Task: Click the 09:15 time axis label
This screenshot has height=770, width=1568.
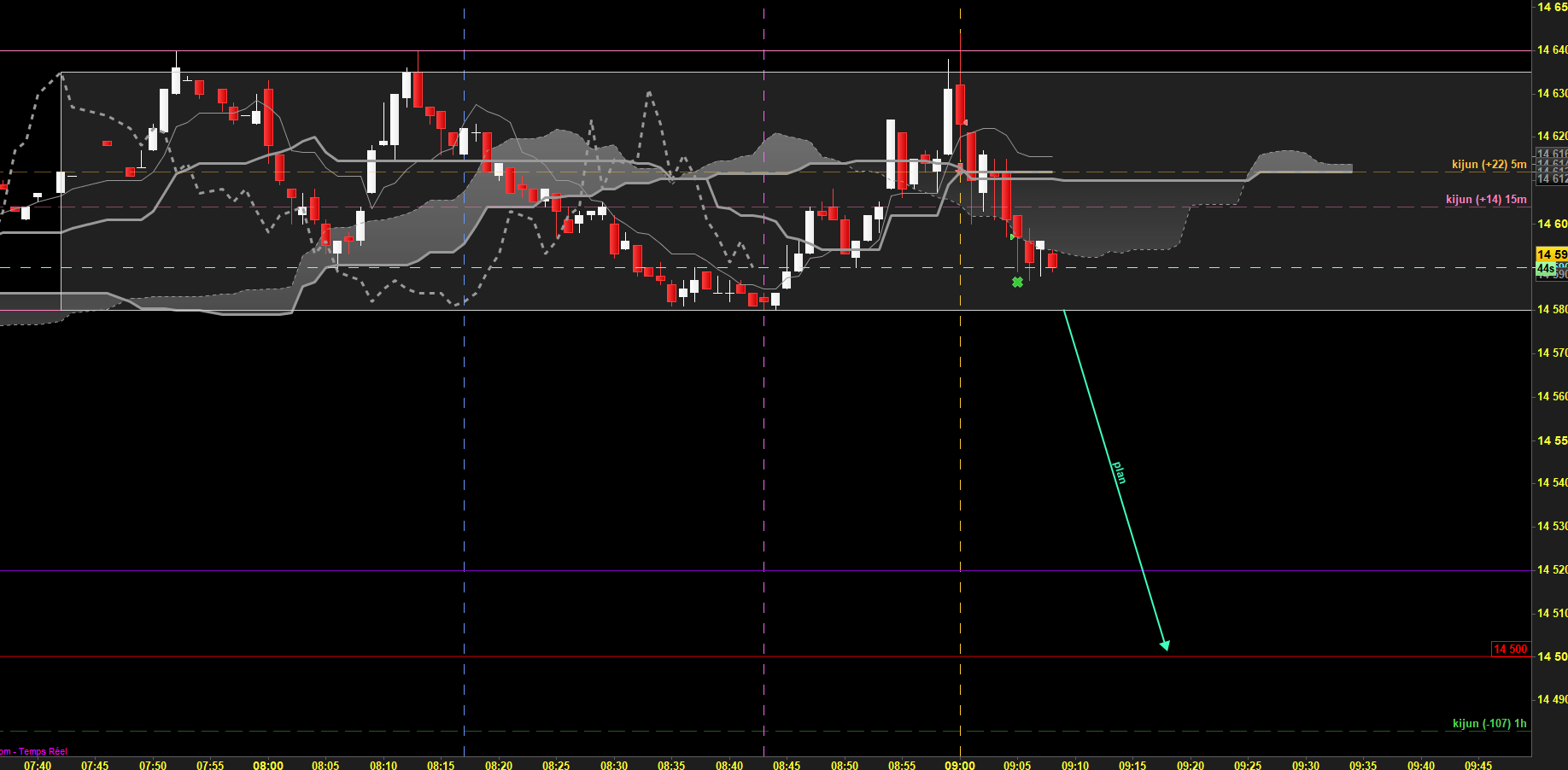Action: click(1132, 765)
